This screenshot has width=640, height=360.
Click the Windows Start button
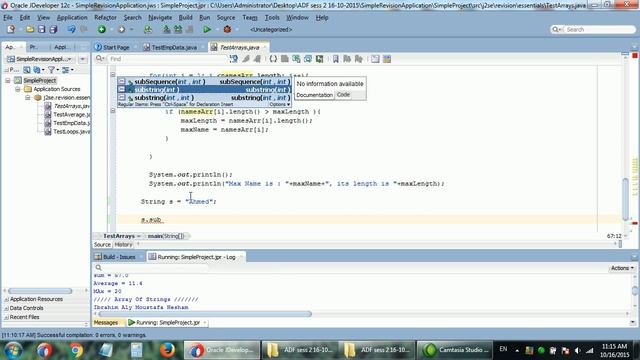click(x=13, y=350)
